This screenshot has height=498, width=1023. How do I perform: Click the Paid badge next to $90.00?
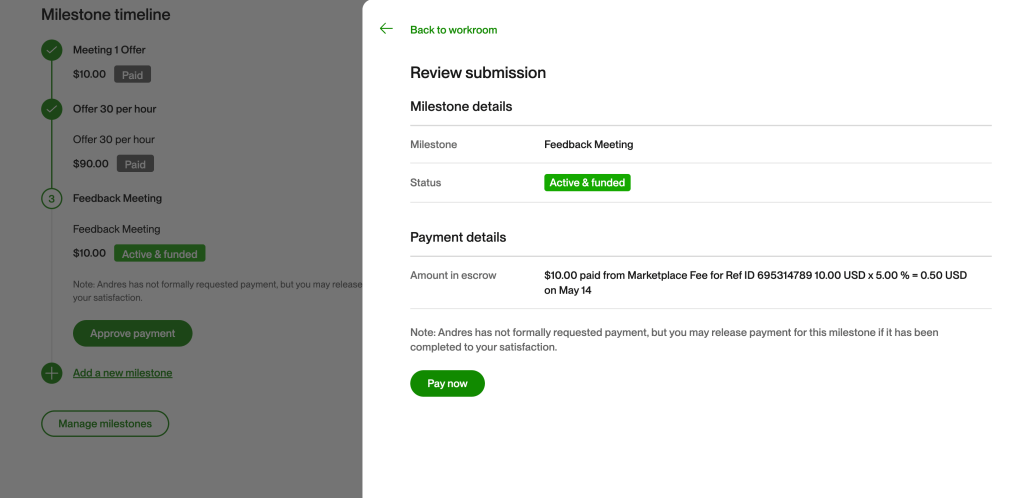[x=135, y=164]
